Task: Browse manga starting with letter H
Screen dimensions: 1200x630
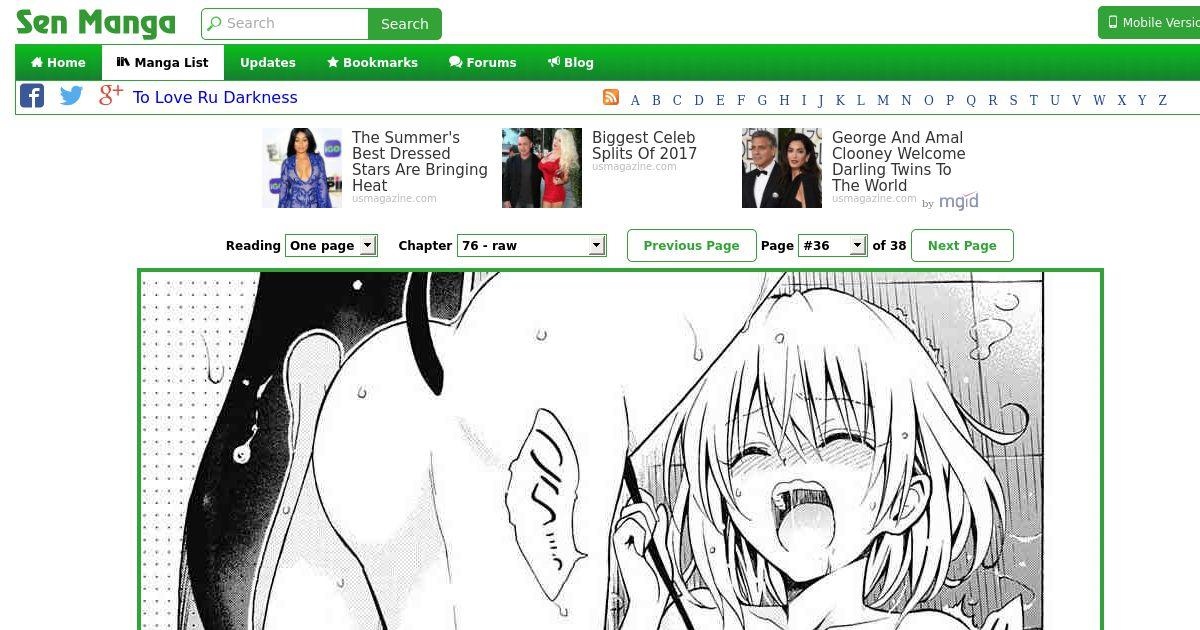Action: pyautogui.click(x=784, y=100)
